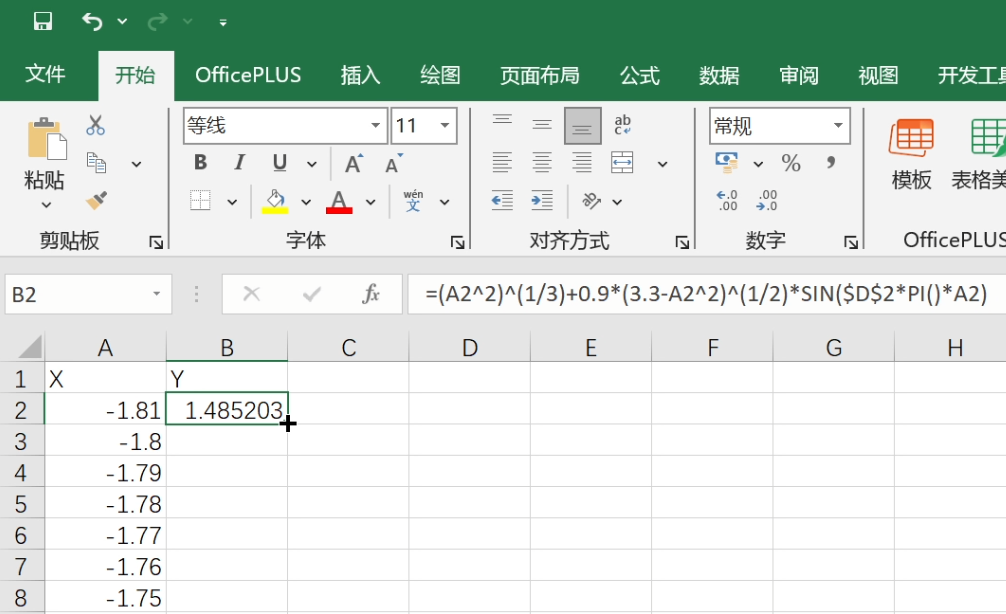This screenshot has width=1006, height=614.
Task: Open the number format 常规 dropdown
Action: click(837, 126)
